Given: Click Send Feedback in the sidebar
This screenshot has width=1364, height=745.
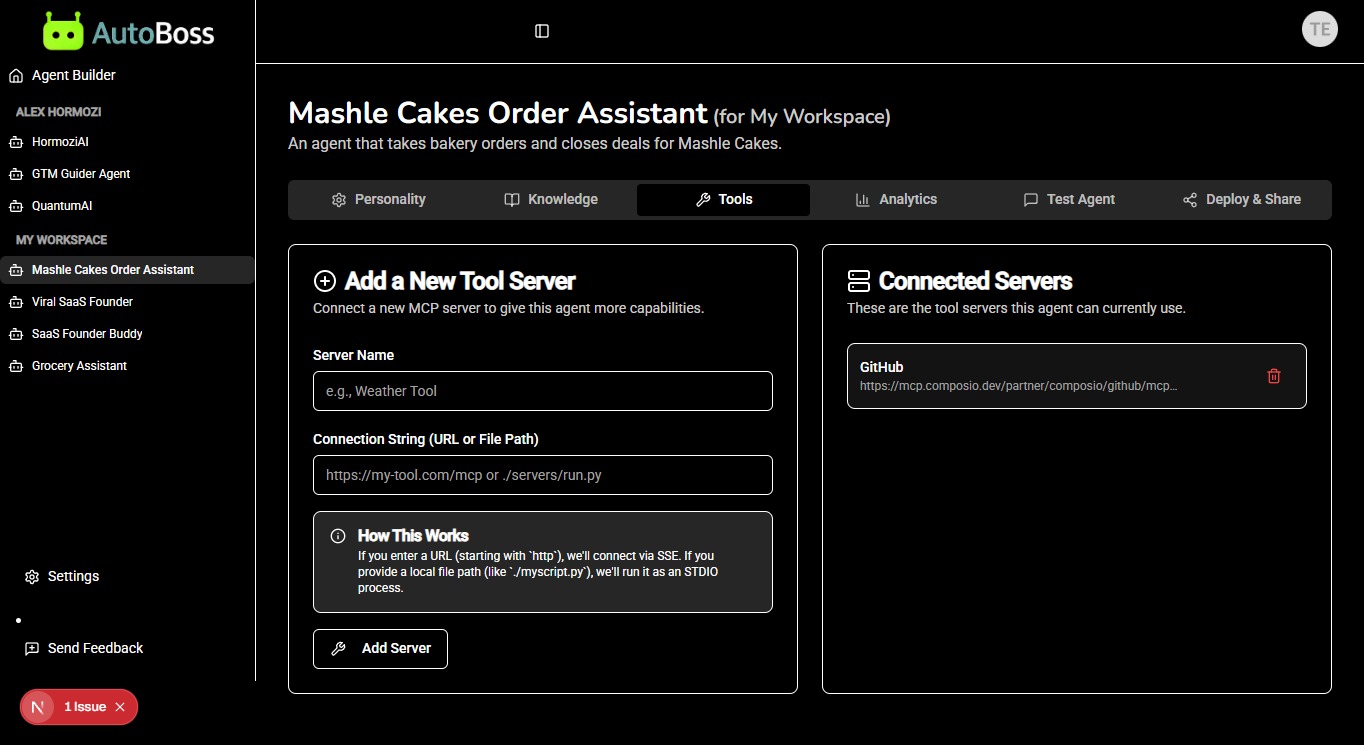Looking at the screenshot, I should pos(95,648).
